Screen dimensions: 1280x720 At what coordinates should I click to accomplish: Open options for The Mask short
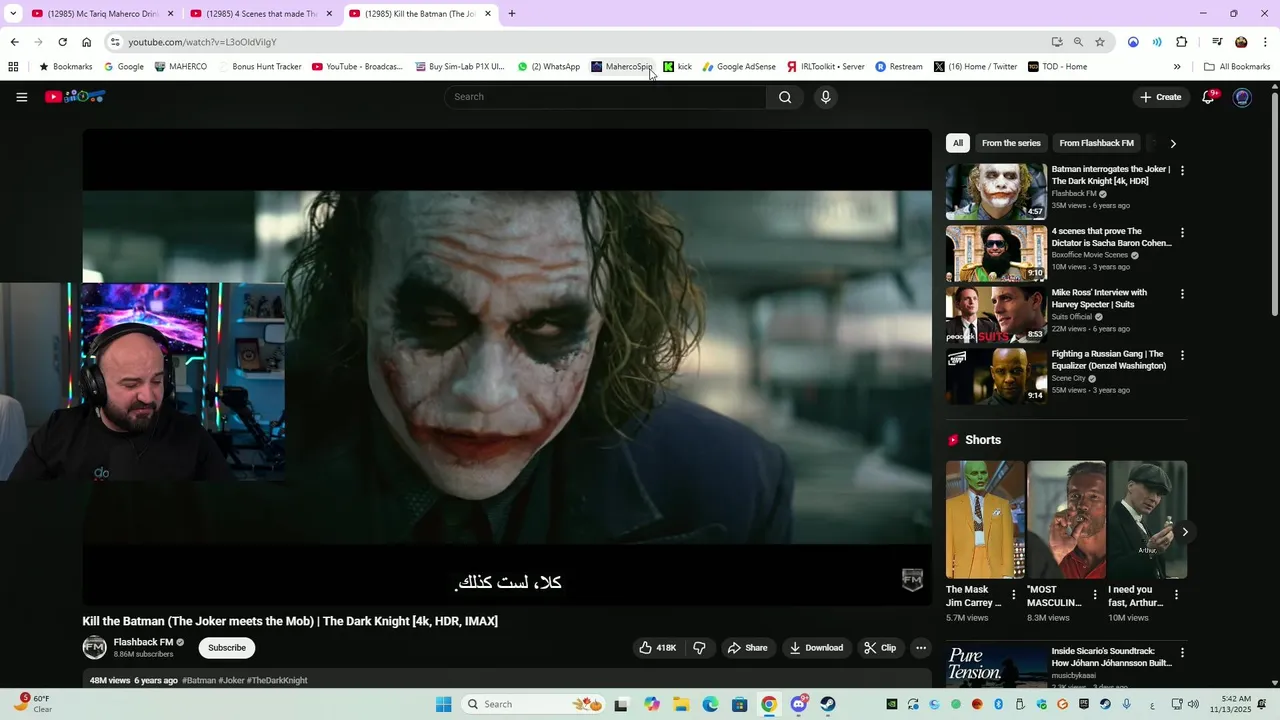tap(1014, 595)
